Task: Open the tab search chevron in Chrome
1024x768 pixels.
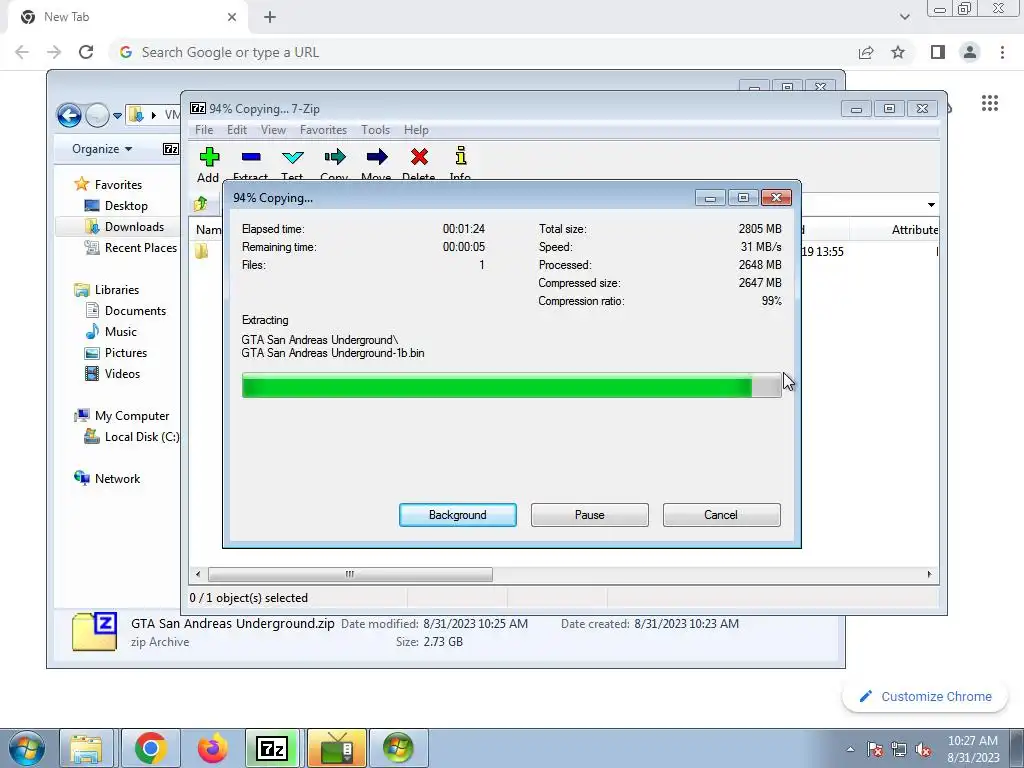Action: (904, 17)
